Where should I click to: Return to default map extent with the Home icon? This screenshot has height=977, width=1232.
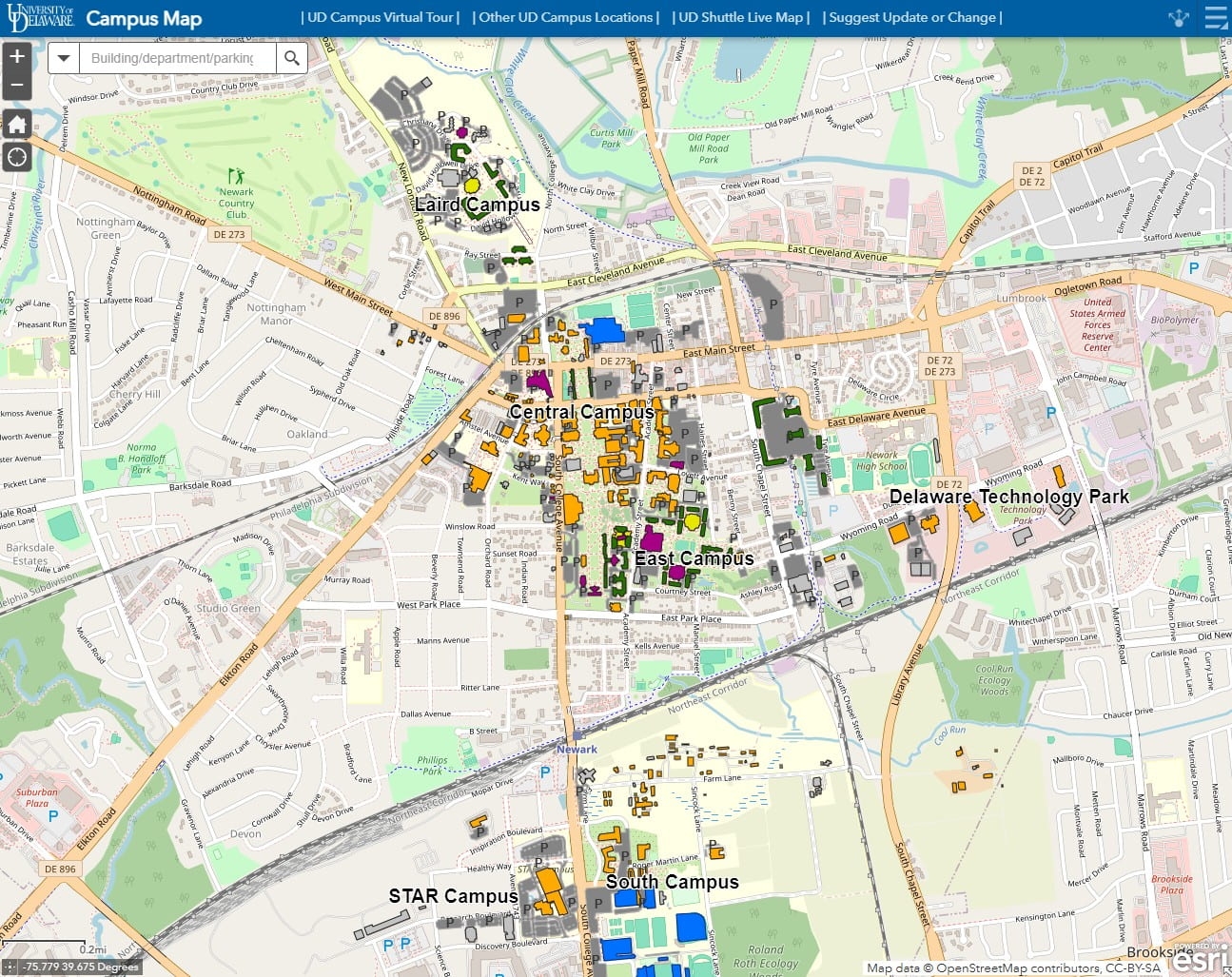[16, 124]
